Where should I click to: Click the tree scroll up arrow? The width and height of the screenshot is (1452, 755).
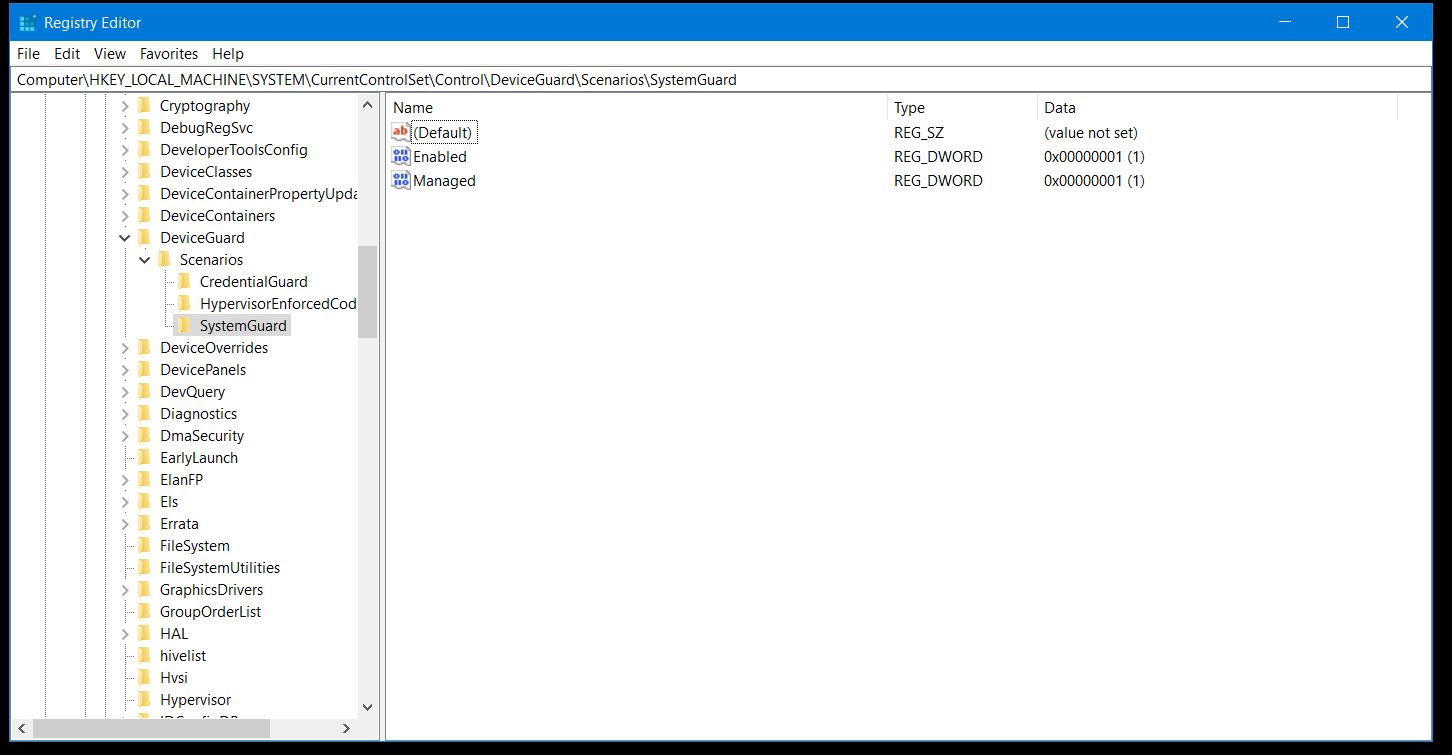367,105
